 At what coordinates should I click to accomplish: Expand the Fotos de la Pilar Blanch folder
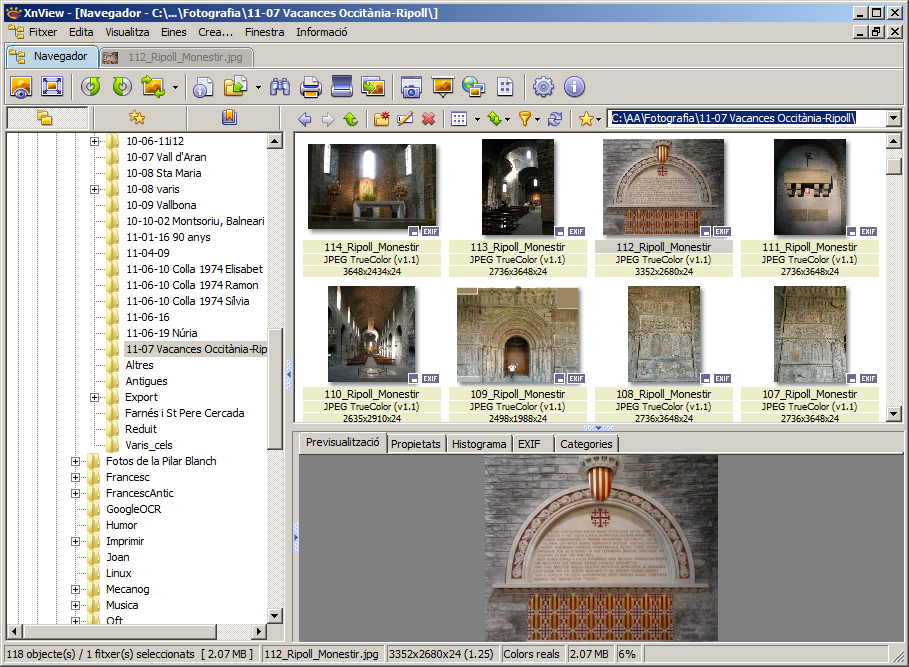76,461
